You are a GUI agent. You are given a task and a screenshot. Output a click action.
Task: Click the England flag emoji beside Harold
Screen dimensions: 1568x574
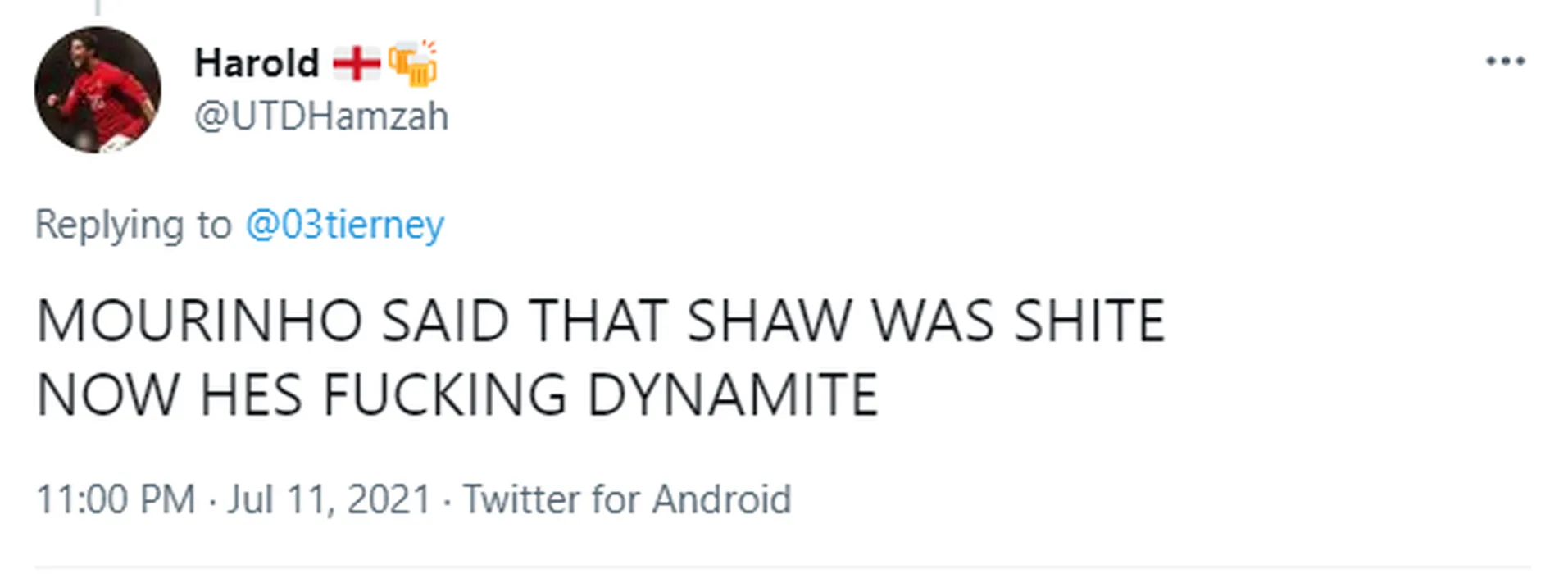click(x=357, y=63)
